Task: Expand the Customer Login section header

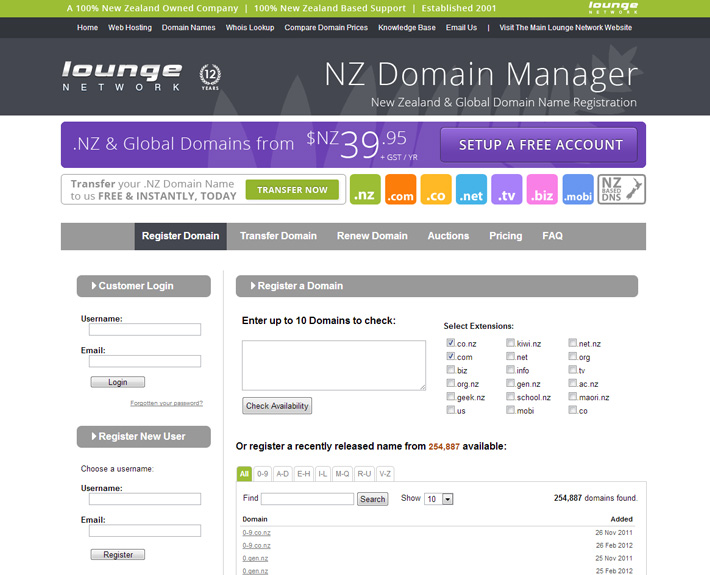Action: click(144, 286)
